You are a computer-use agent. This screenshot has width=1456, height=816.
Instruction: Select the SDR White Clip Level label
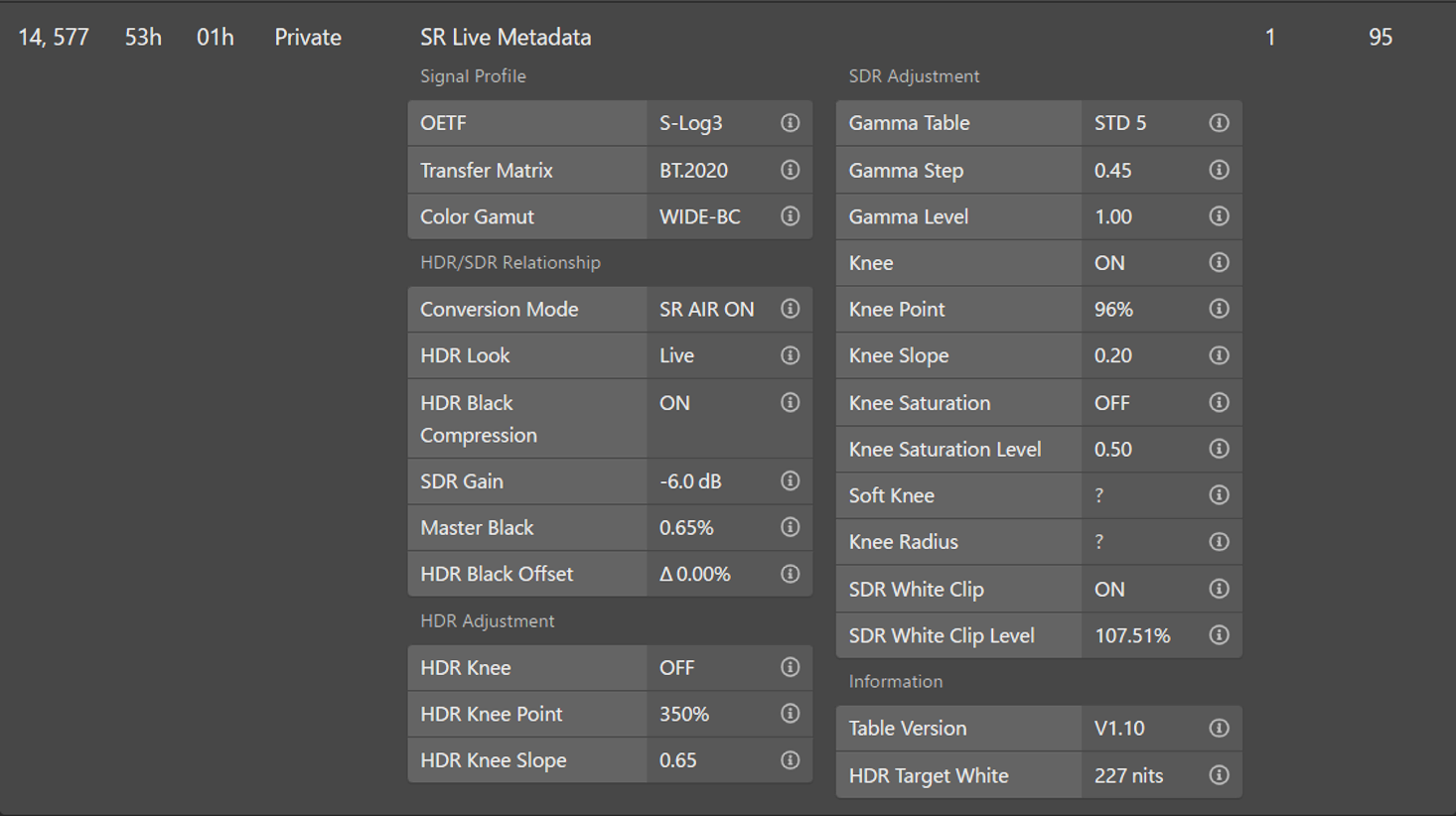click(x=942, y=635)
